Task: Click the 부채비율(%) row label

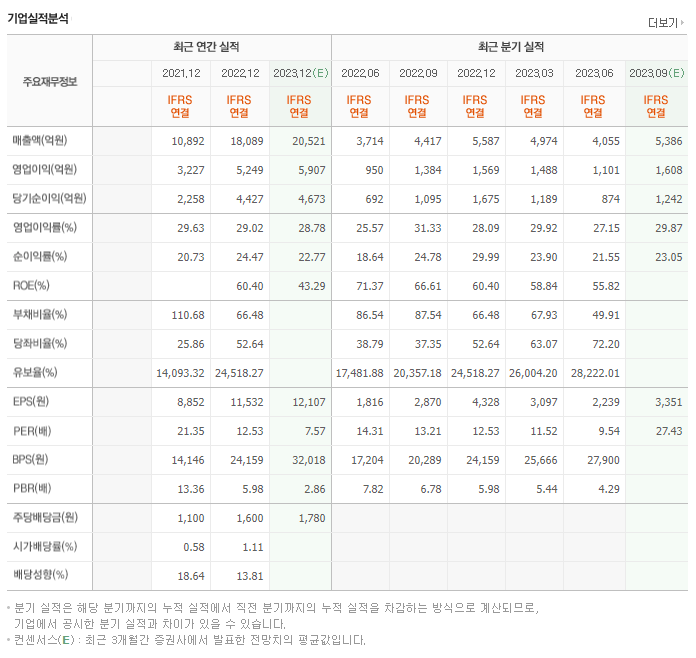Action: point(40,315)
